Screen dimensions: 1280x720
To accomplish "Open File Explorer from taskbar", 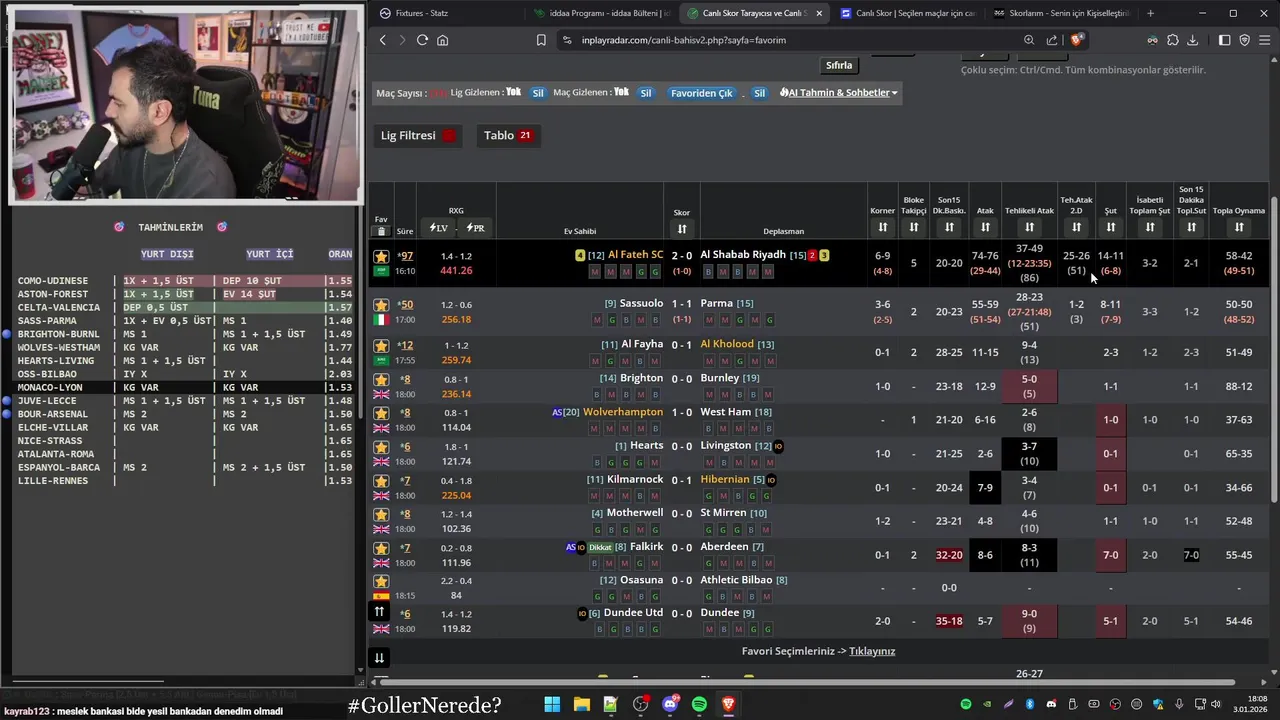I will click(x=581, y=705).
